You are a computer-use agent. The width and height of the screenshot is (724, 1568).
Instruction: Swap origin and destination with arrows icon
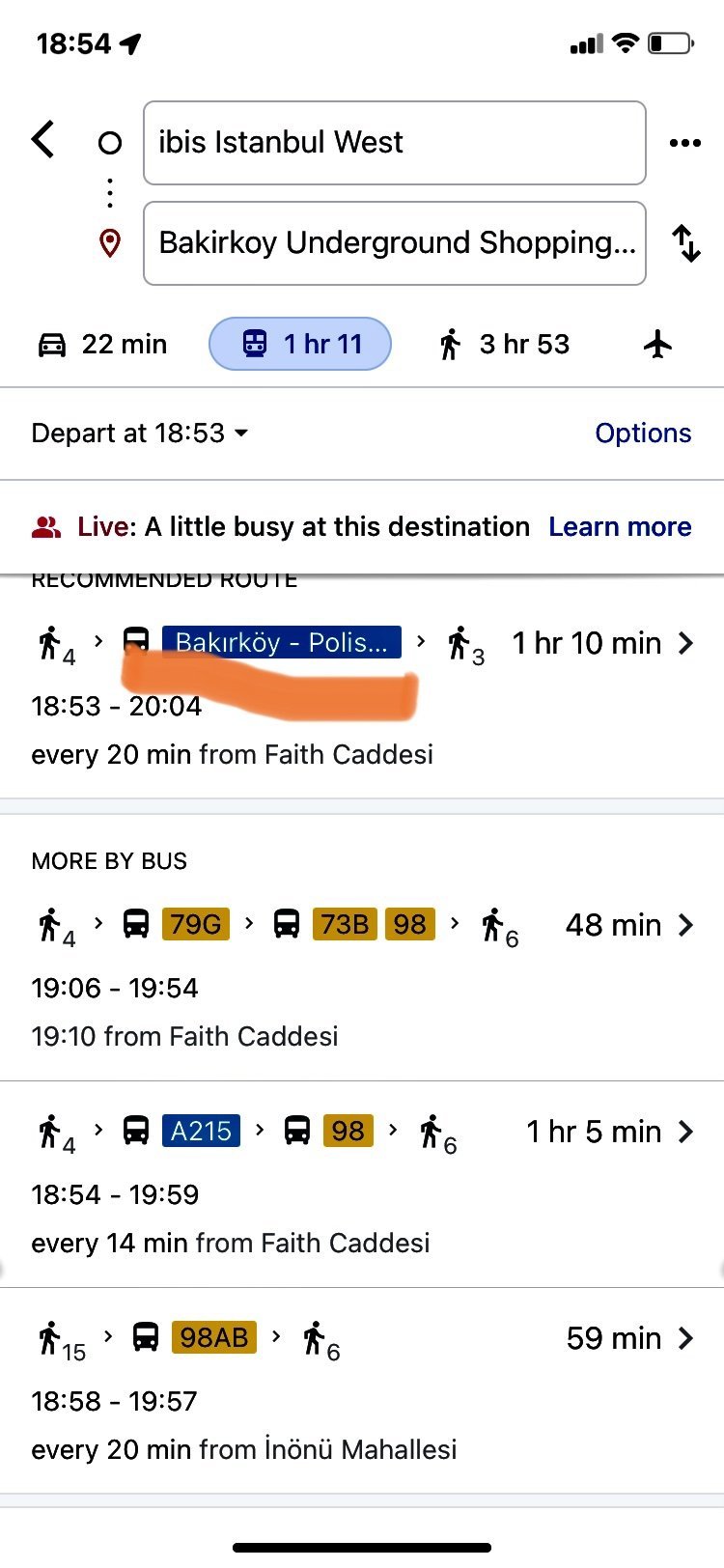point(685,243)
